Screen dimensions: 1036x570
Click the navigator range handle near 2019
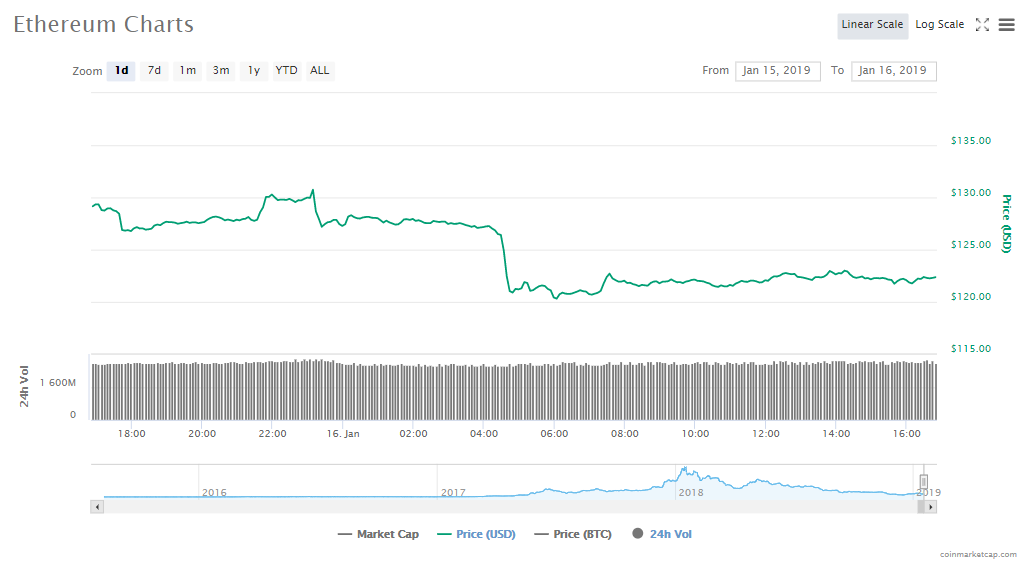tap(924, 481)
